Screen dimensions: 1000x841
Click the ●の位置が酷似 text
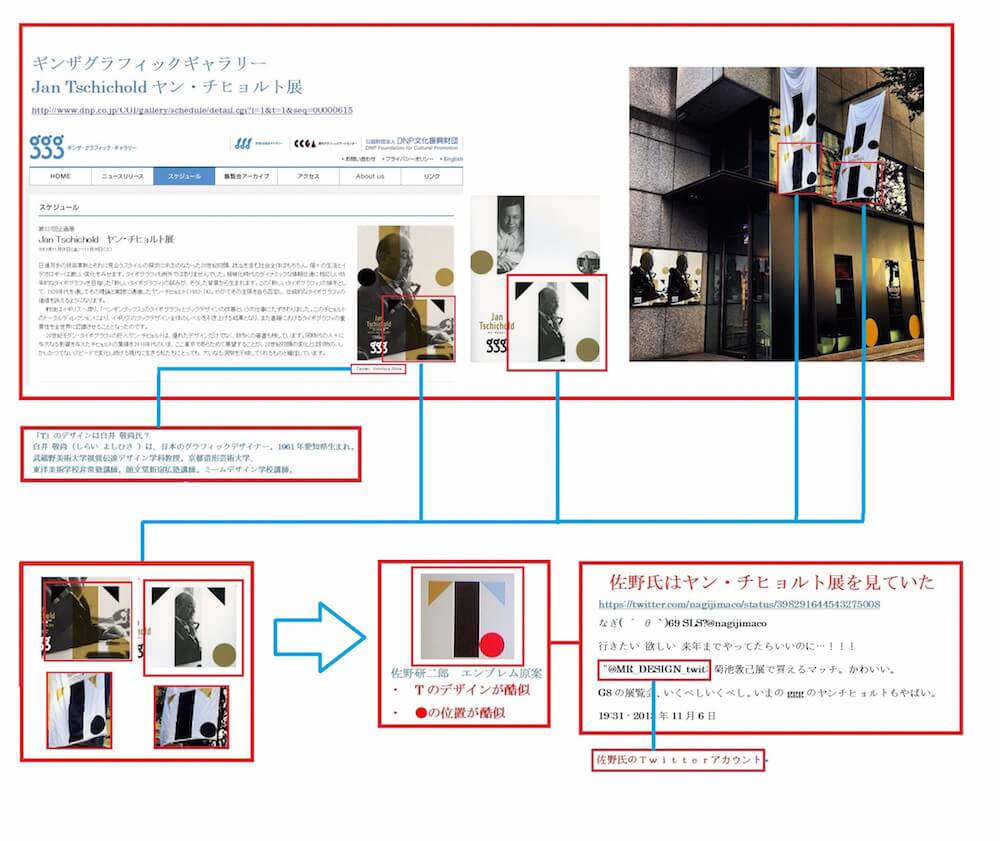(x=460, y=713)
